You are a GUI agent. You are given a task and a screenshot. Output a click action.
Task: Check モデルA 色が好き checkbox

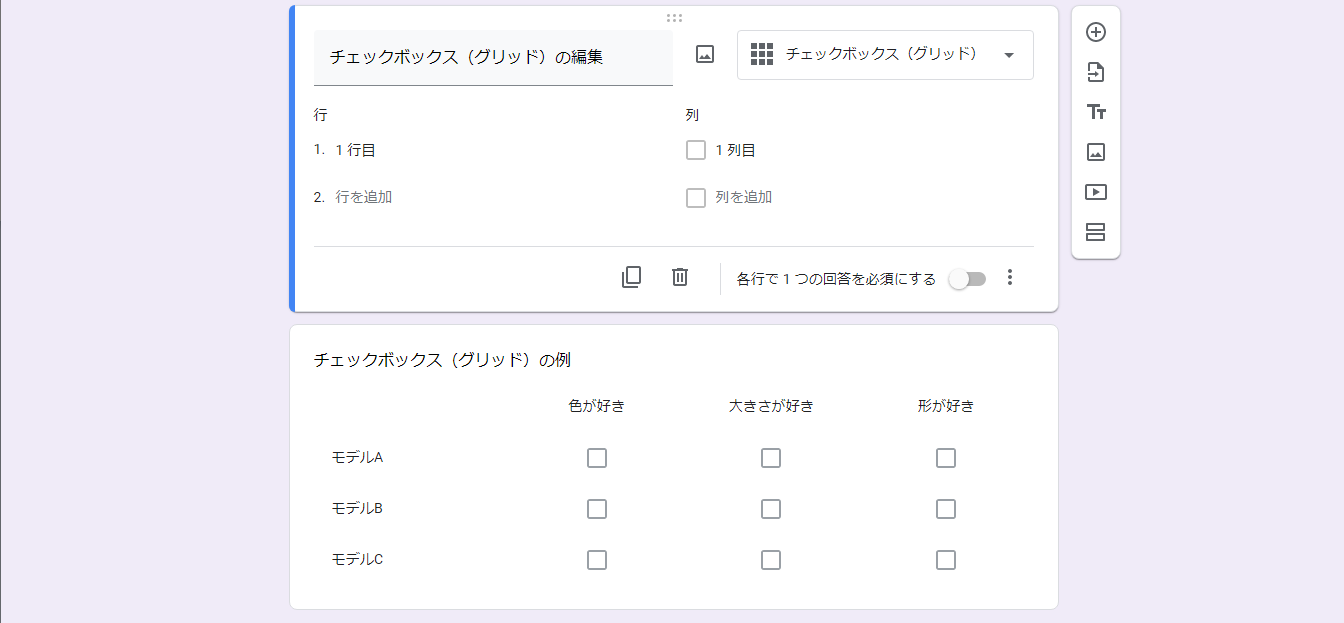pyautogui.click(x=597, y=458)
